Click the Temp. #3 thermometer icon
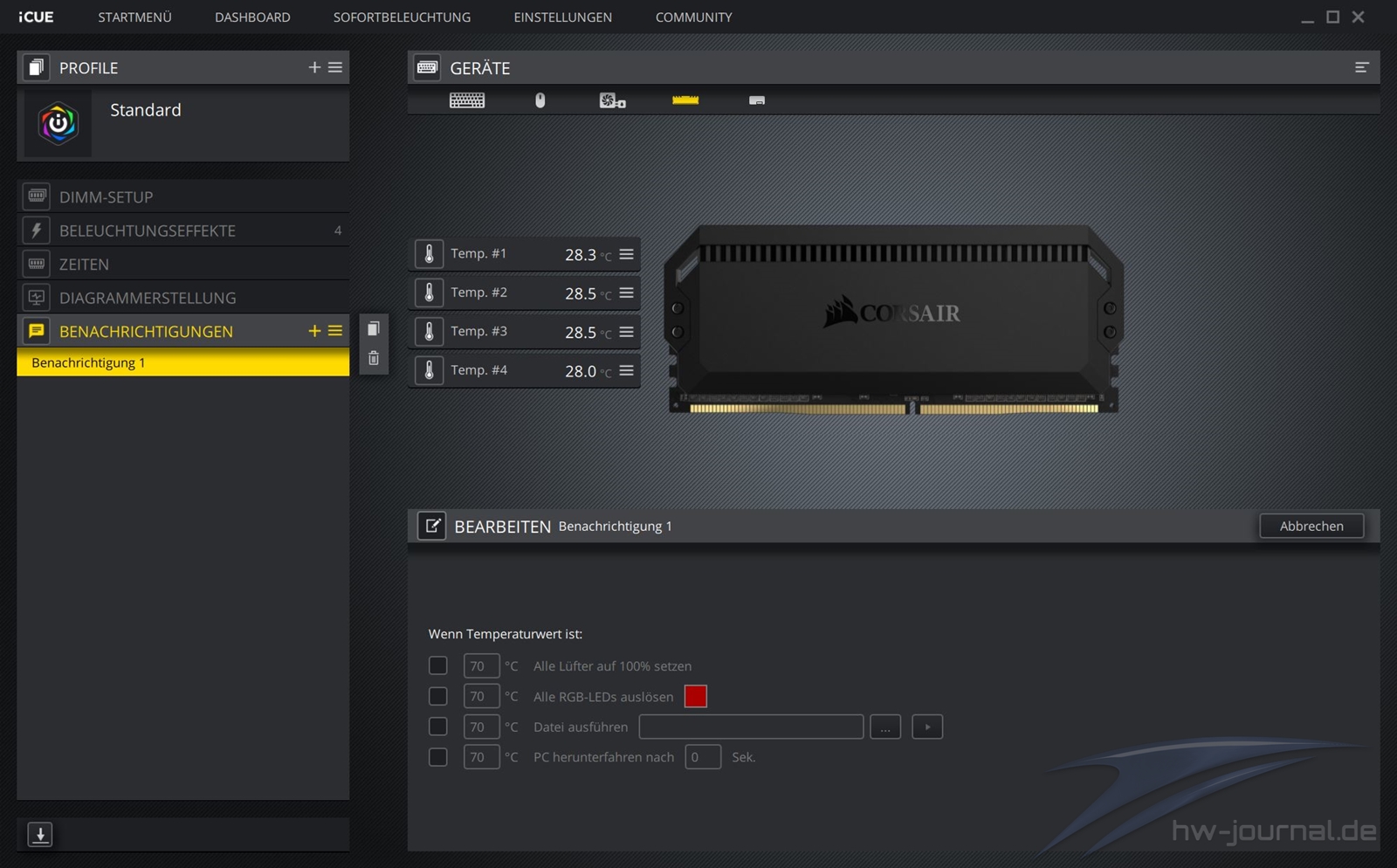Screen dimensions: 1397x868 pyautogui.click(x=429, y=331)
